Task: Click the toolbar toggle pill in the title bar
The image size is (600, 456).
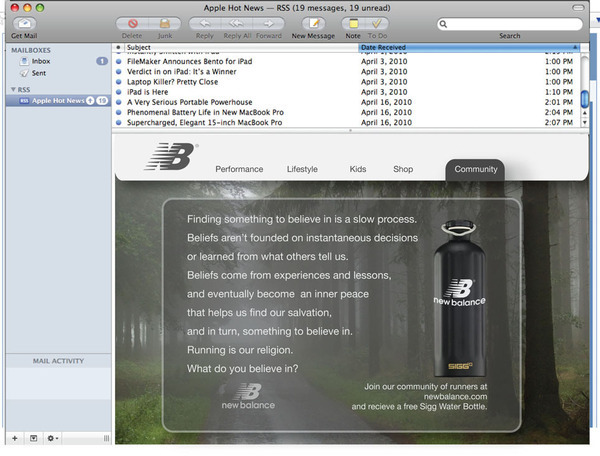Action: point(578,8)
